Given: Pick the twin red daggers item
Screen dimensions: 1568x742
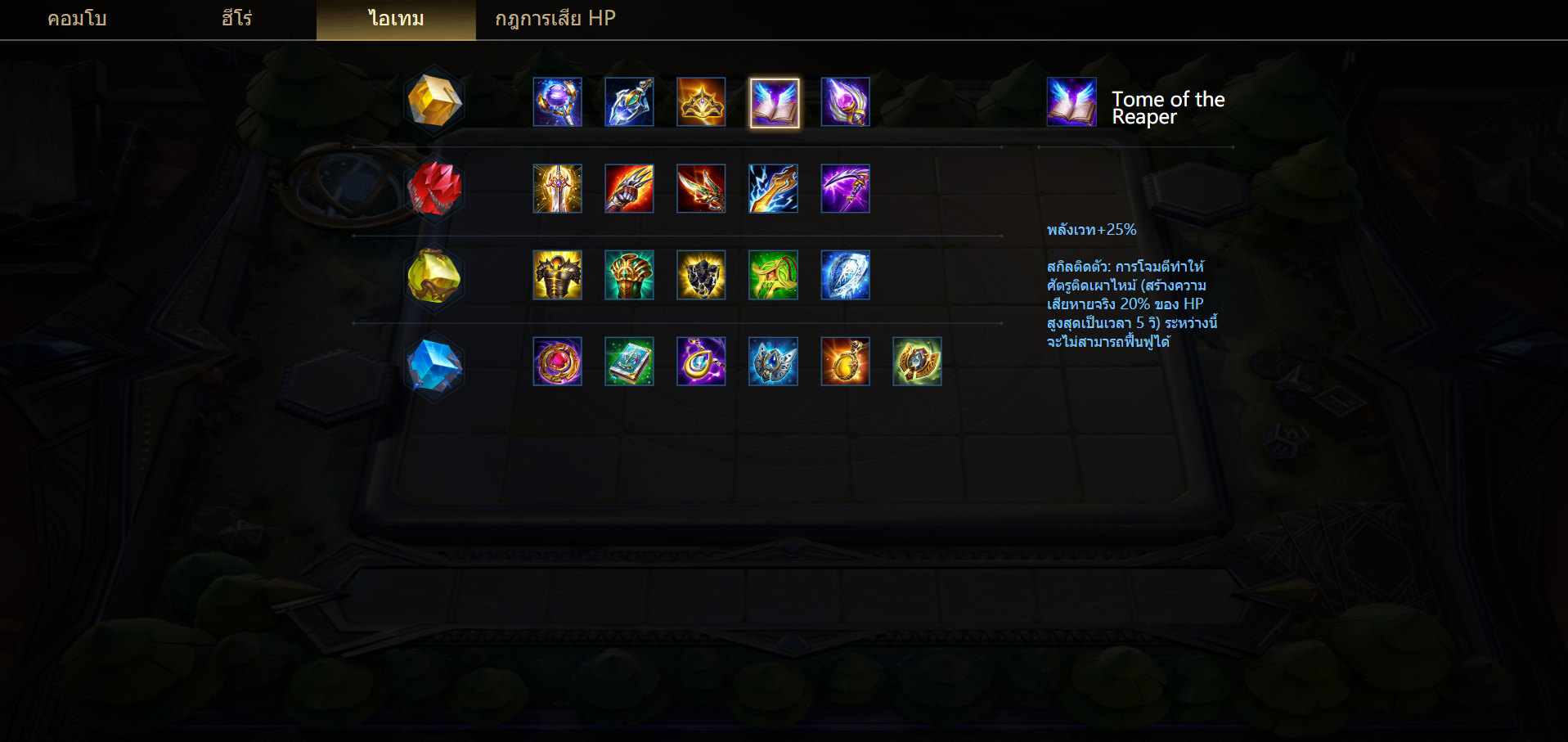Looking at the screenshot, I should [x=701, y=189].
